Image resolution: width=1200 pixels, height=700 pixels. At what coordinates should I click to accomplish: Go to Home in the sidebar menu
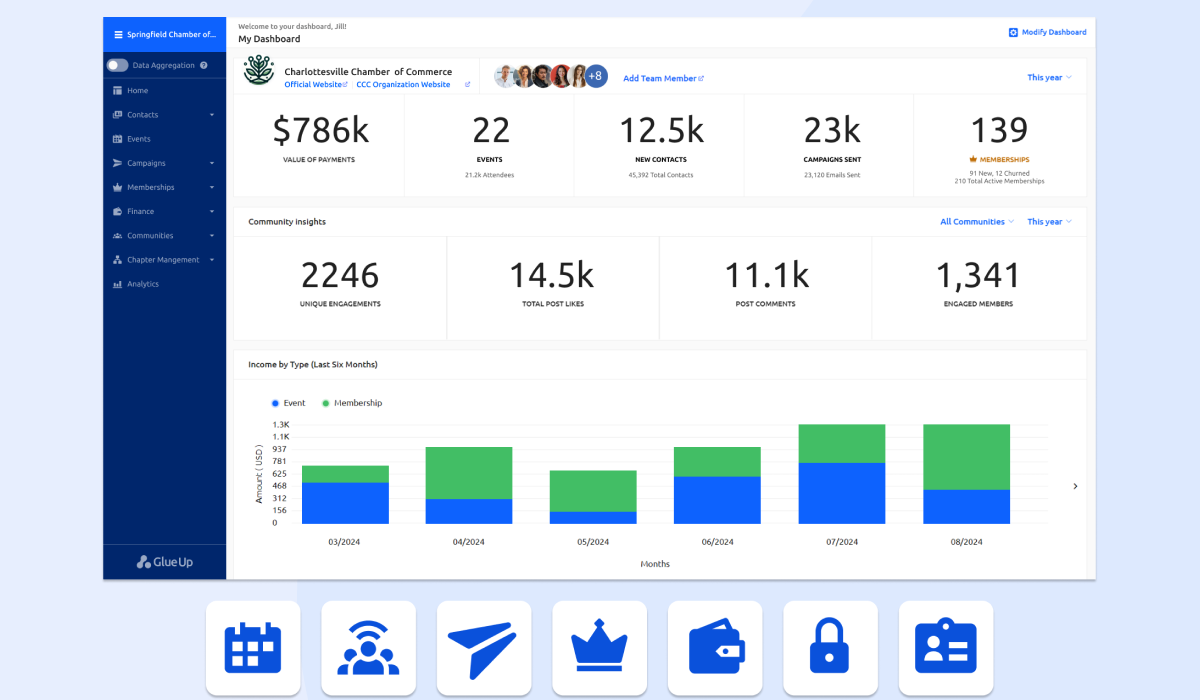coord(140,90)
